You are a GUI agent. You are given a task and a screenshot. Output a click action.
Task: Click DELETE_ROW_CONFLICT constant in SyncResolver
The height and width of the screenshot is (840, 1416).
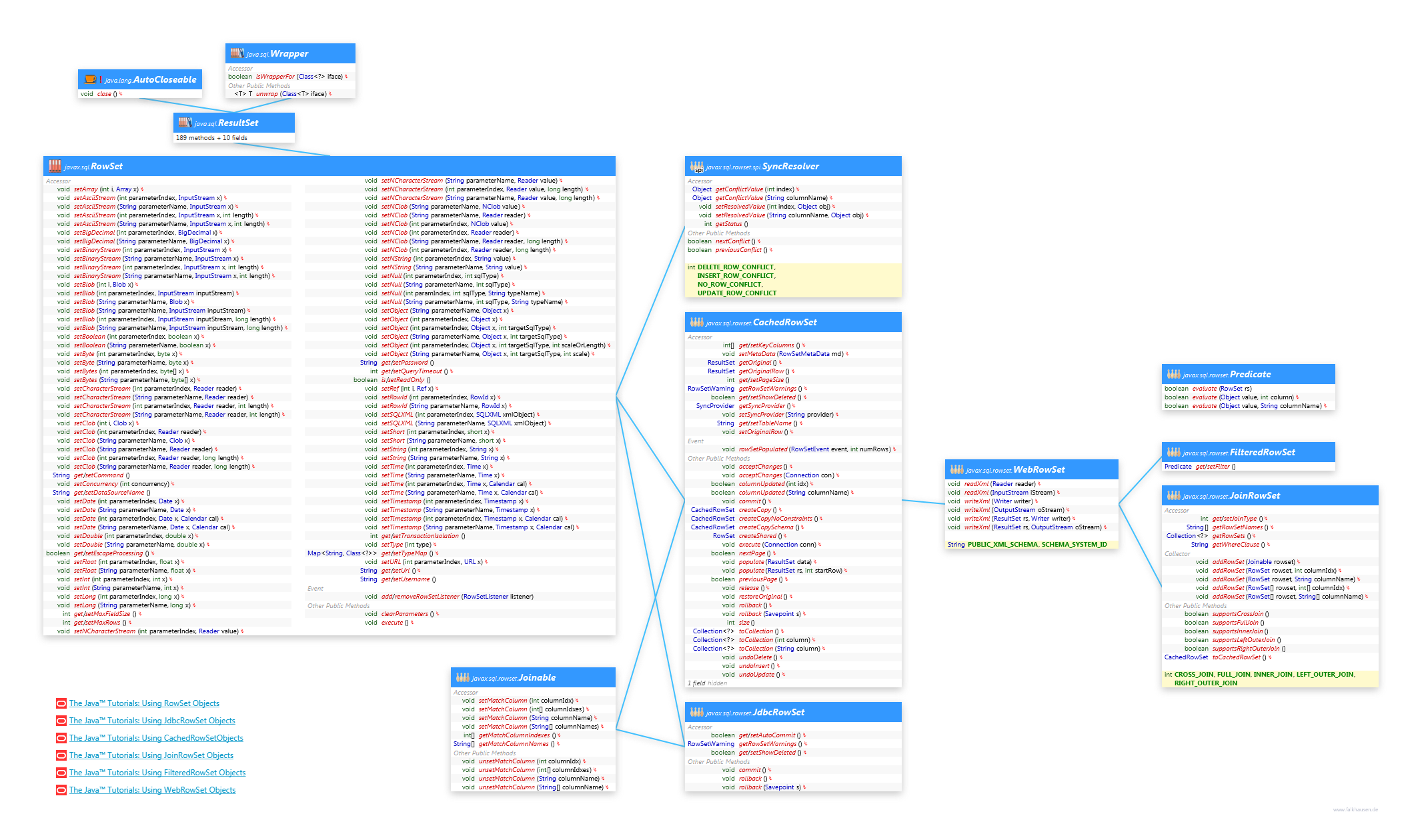(736, 267)
